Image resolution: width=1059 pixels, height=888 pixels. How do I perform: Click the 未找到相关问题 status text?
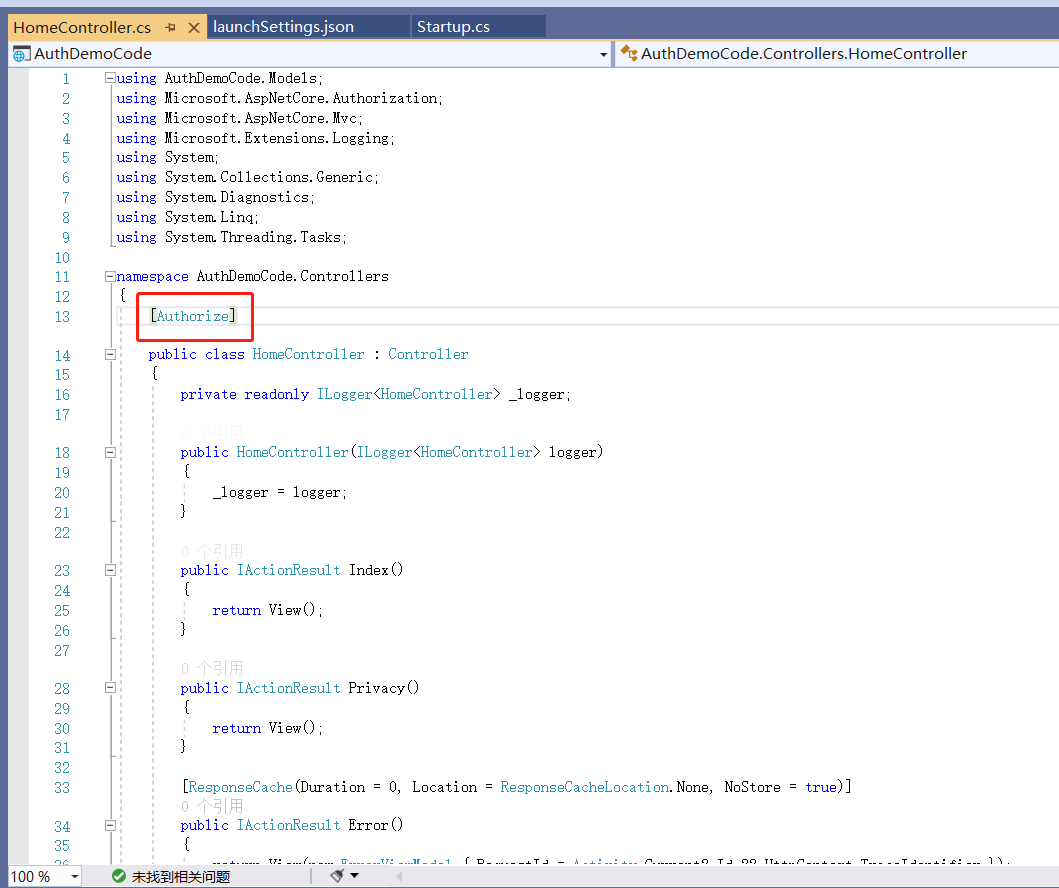(181, 877)
